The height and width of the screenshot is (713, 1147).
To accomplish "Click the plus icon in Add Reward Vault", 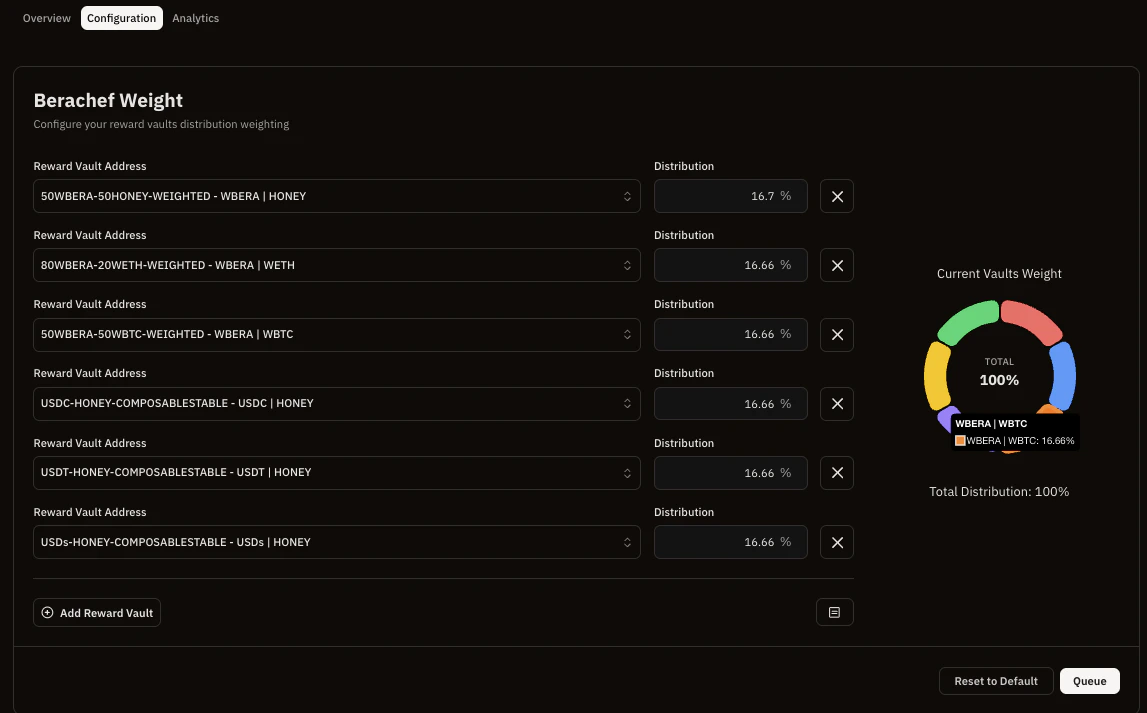I will point(47,612).
